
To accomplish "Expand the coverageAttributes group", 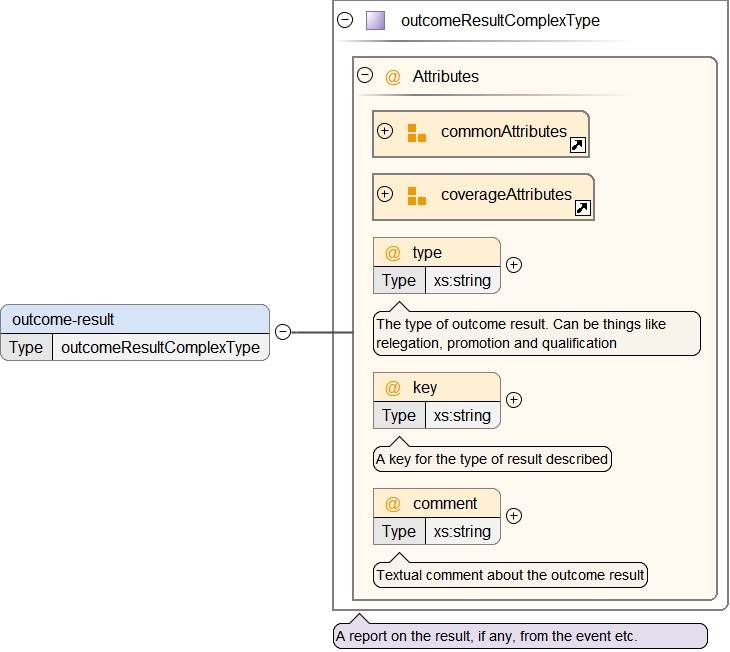I will tap(385, 194).
